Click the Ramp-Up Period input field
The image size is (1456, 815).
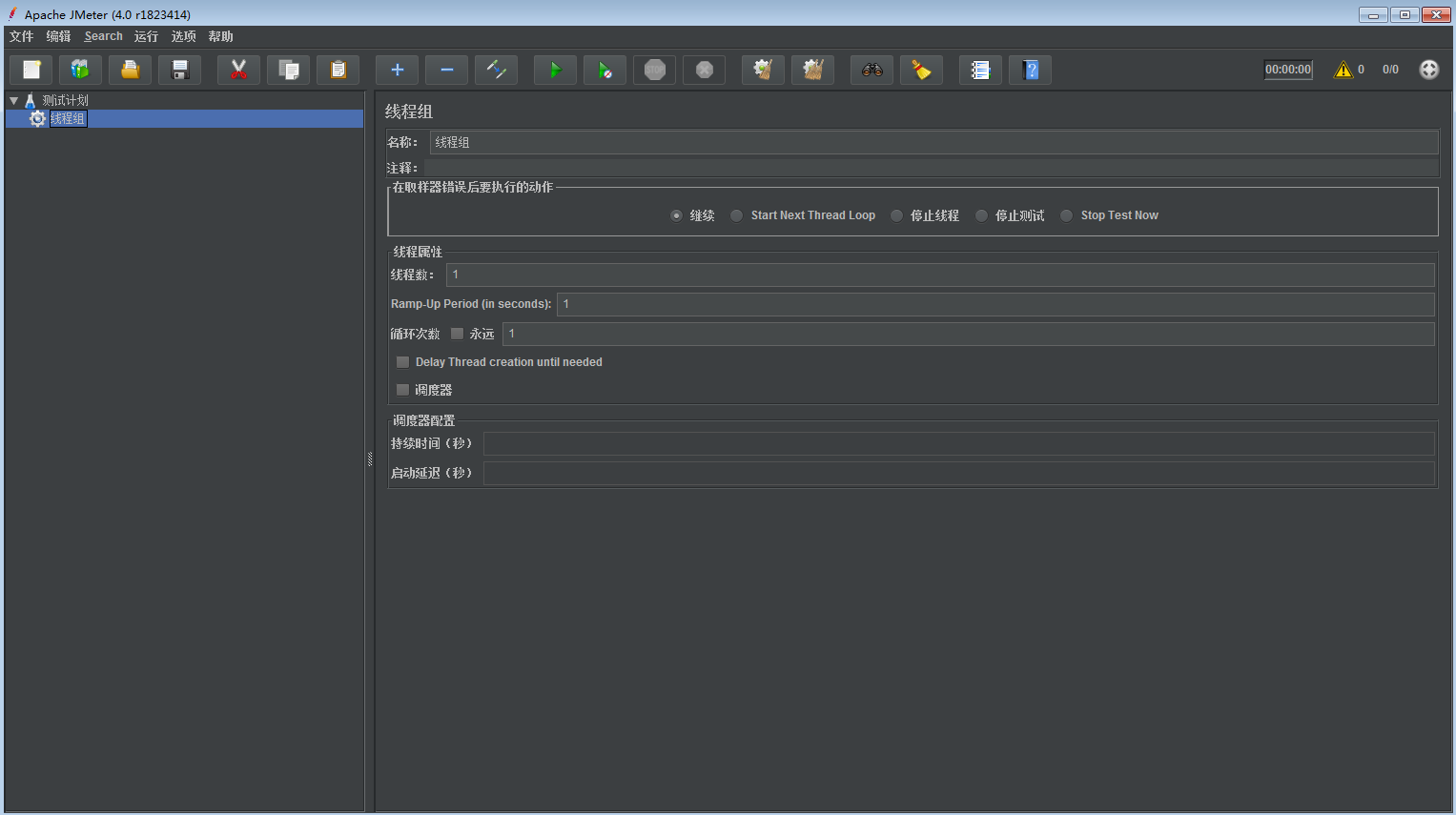tap(995, 304)
